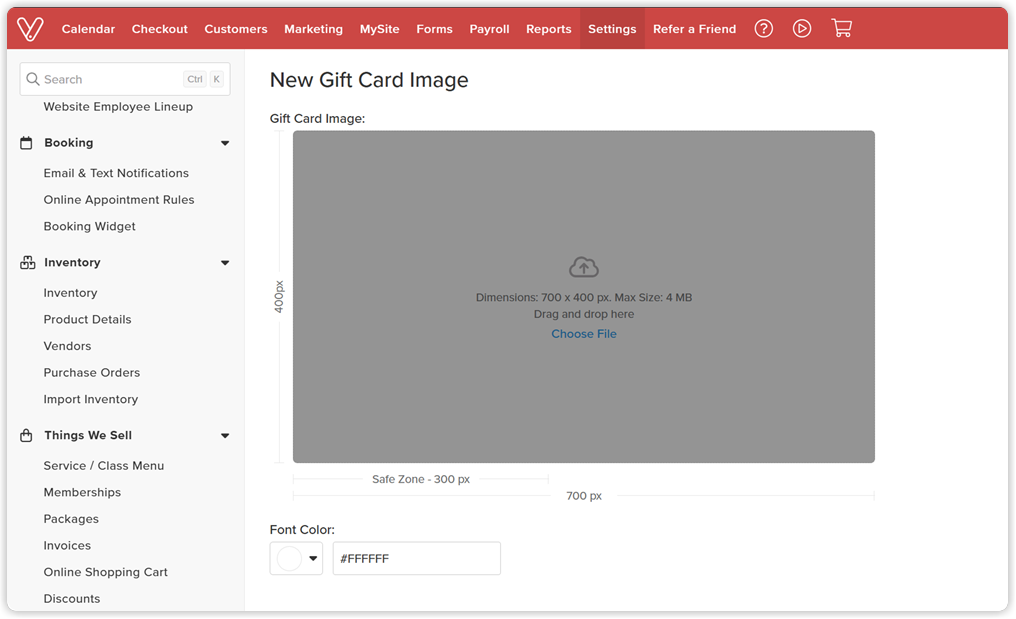Click the Choose File link
The height and width of the screenshot is (619, 1016).
click(x=584, y=334)
